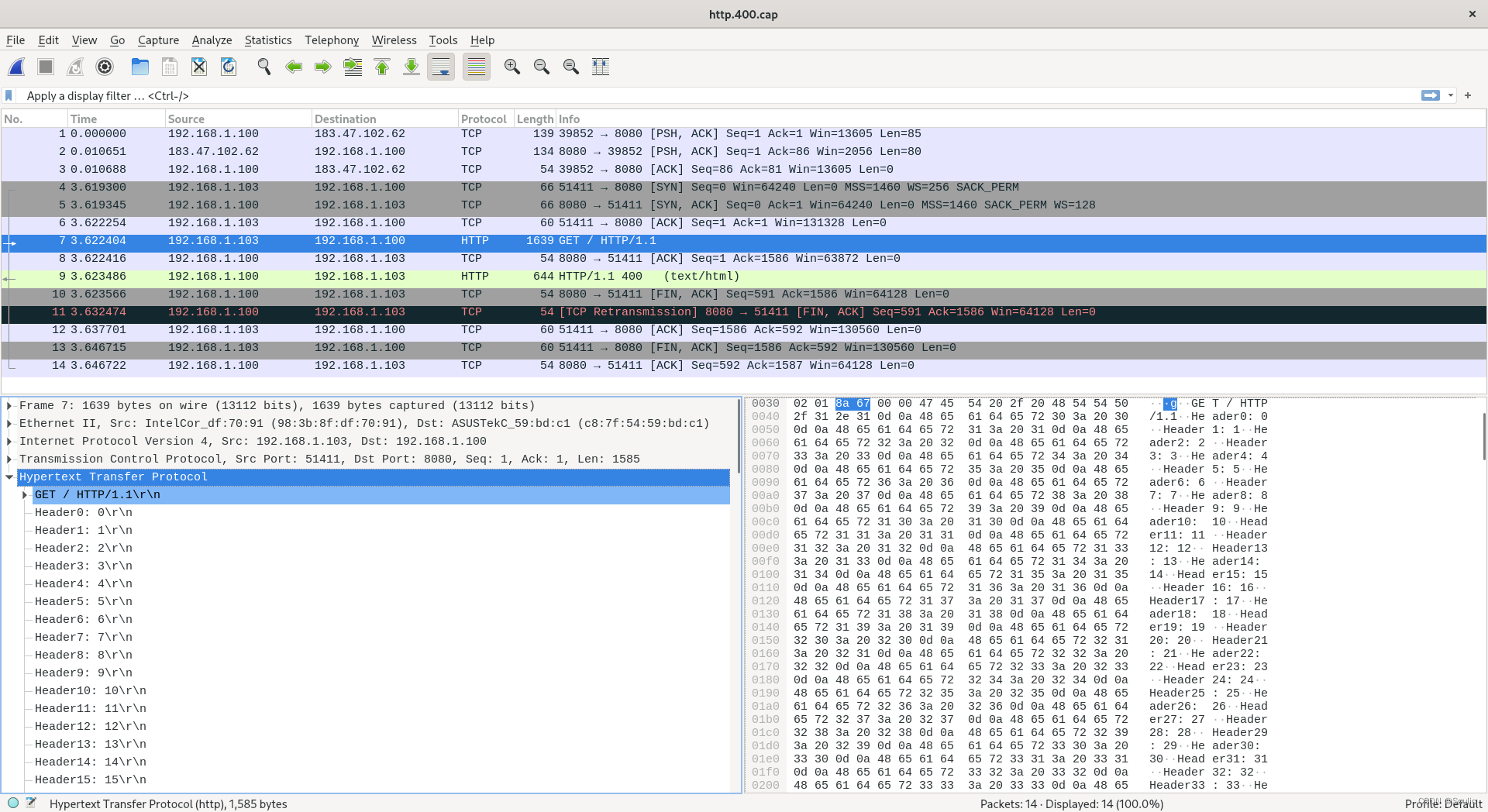This screenshot has width=1488, height=812.
Task: Sort by Protocol column header
Action: tap(486, 119)
